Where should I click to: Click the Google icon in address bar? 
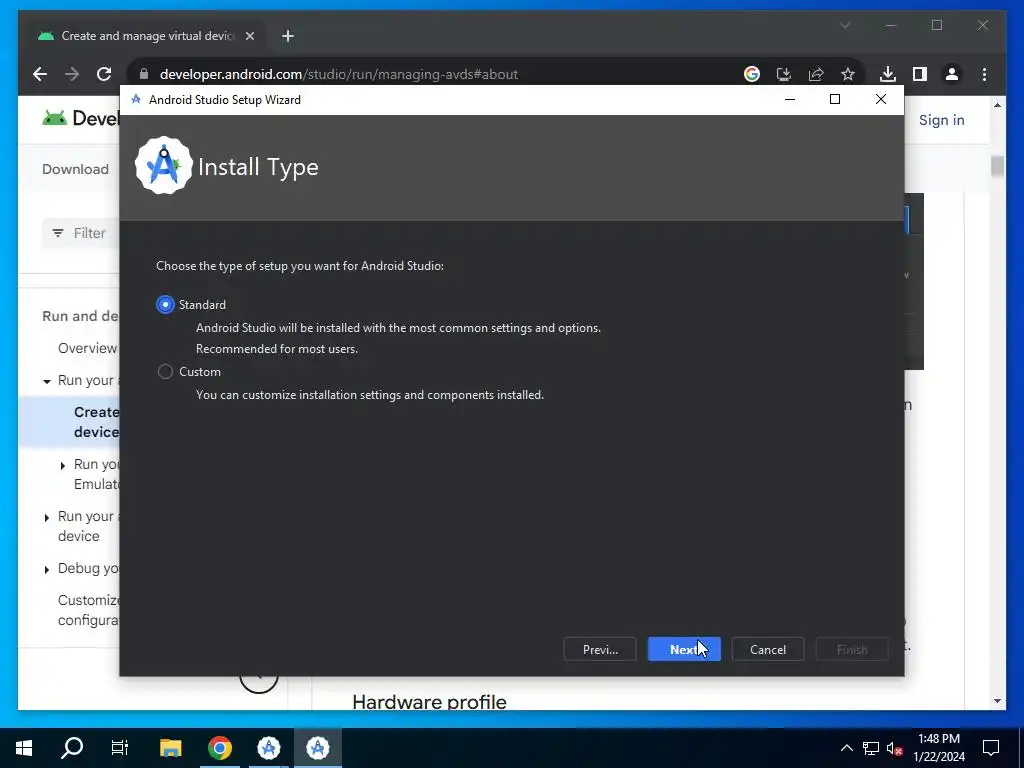coord(752,74)
